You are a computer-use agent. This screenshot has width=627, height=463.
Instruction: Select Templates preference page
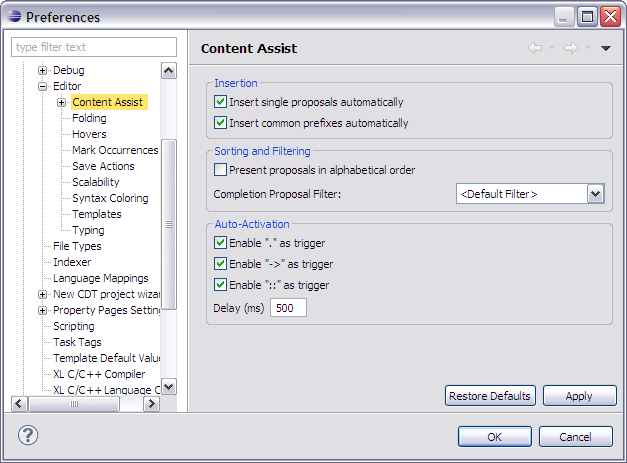[97, 214]
